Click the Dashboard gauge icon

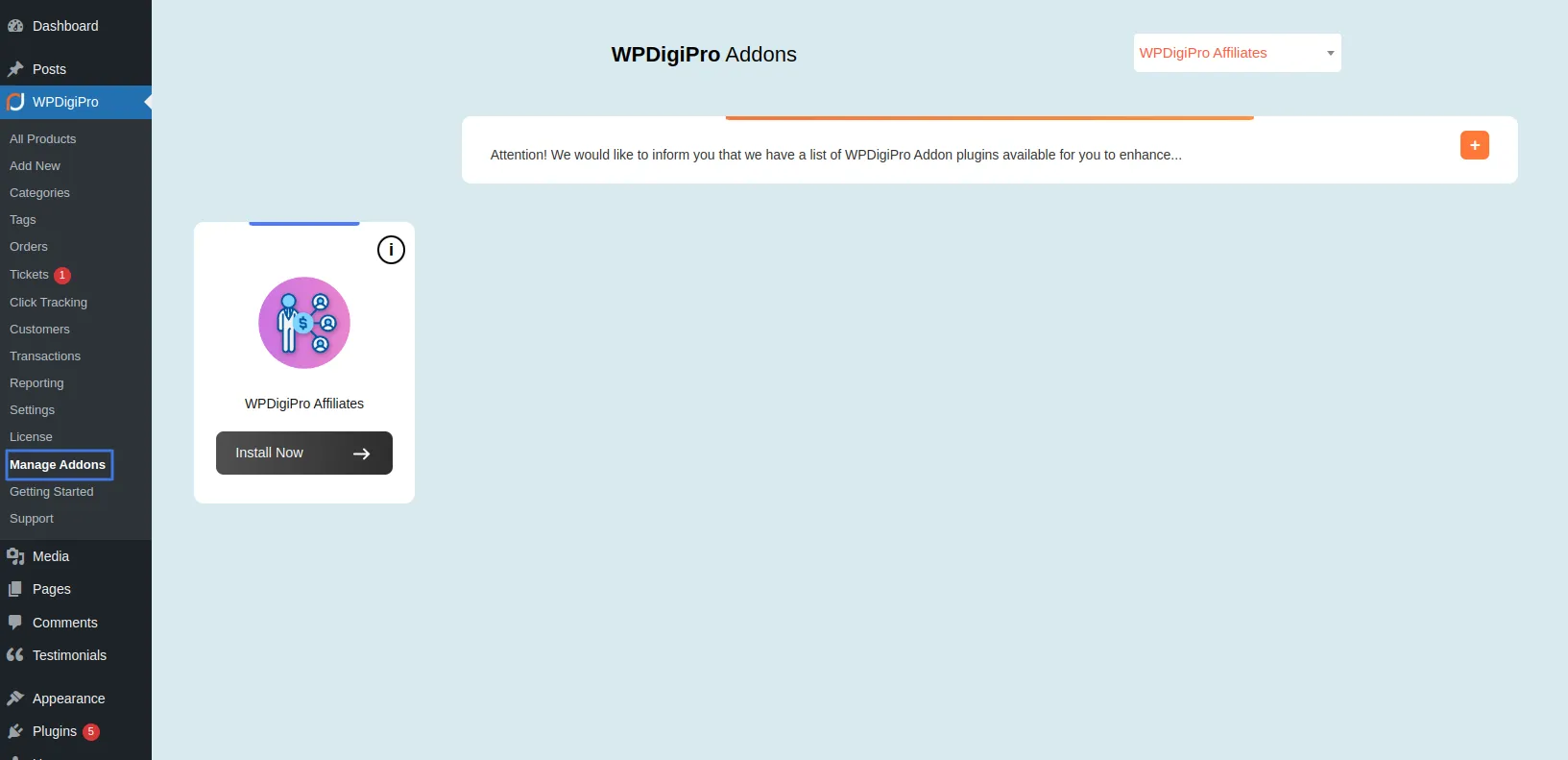[x=15, y=26]
